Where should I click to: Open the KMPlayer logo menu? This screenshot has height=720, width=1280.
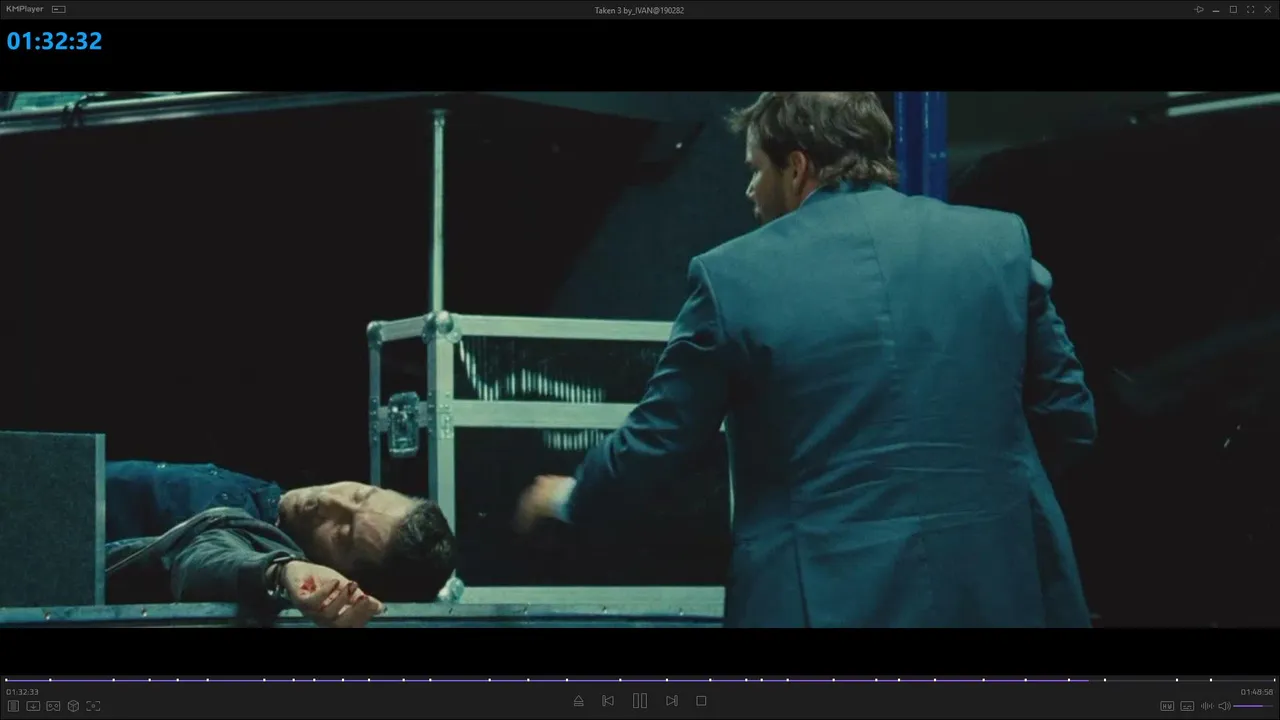coord(25,9)
